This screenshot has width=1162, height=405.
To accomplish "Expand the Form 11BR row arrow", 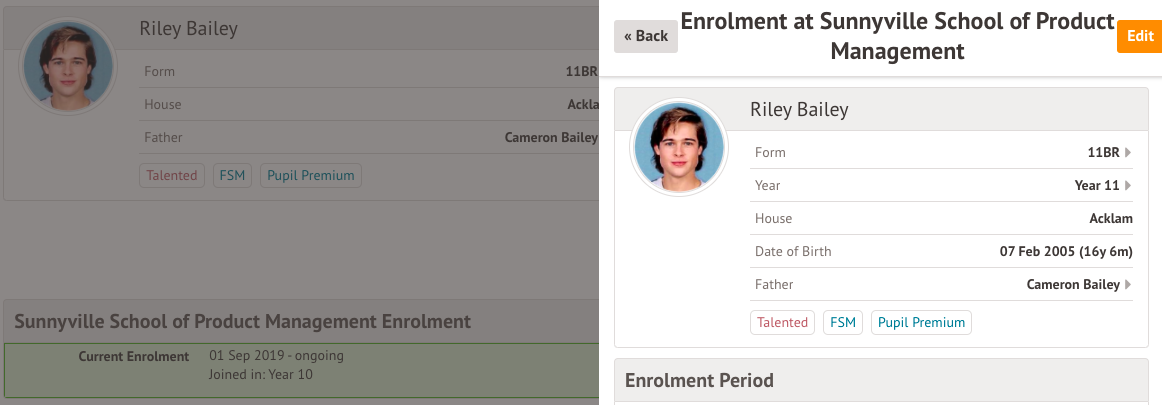I will tap(1128, 153).
